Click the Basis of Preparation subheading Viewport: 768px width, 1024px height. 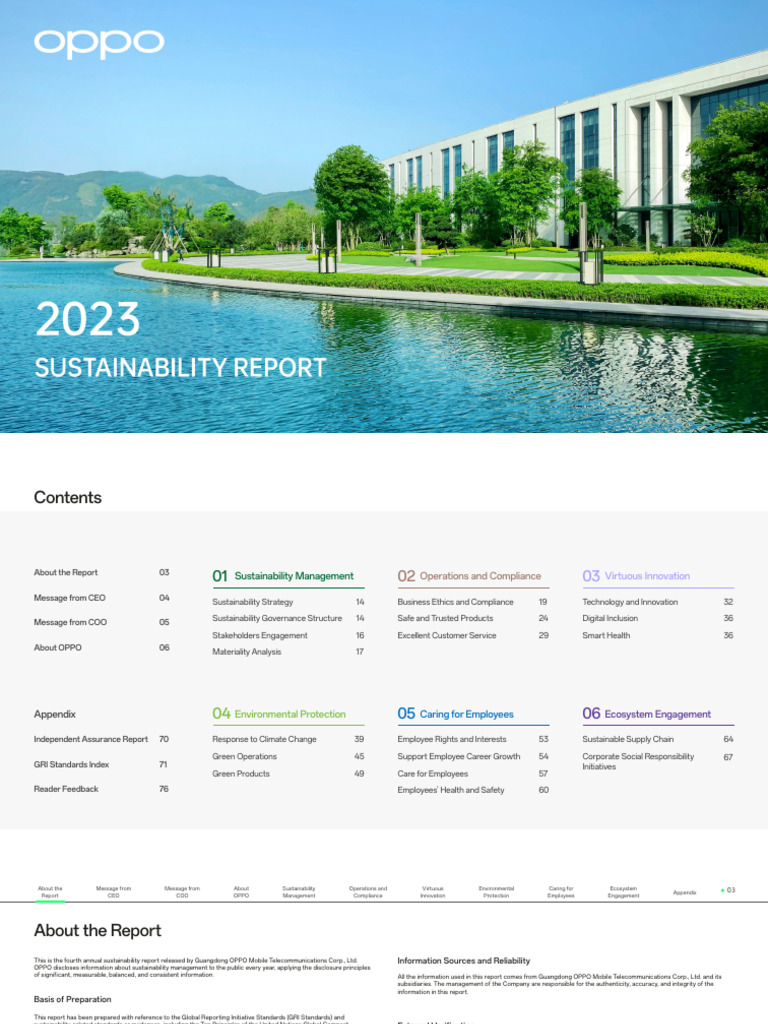(x=72, y=1000)
